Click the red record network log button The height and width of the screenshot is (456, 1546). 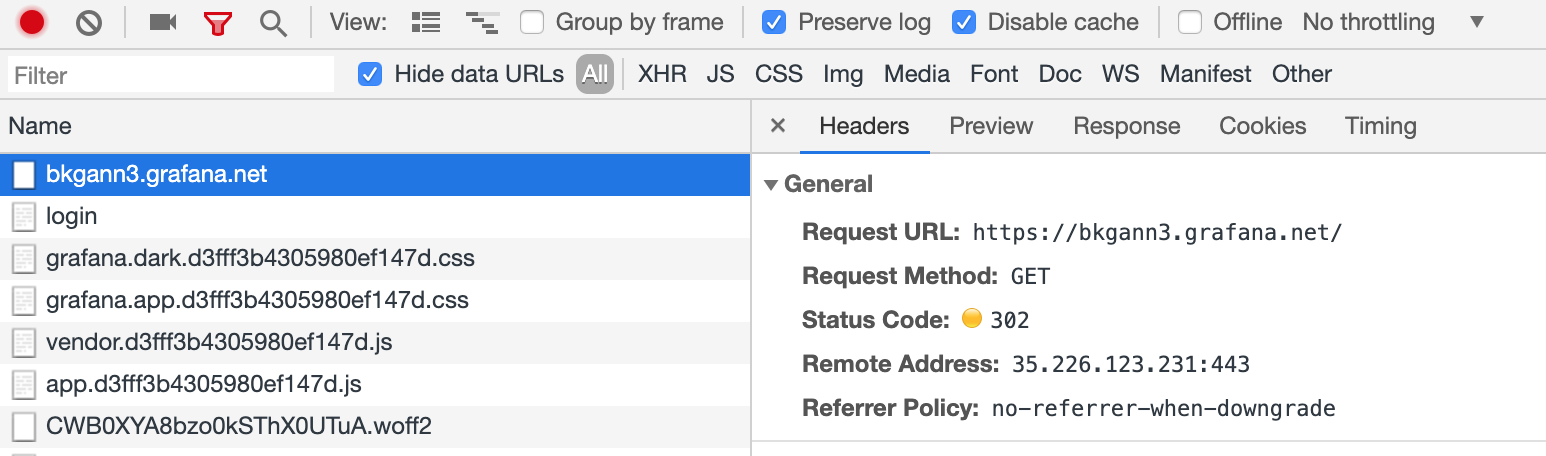pyautogui.click(x=32, y=22)
